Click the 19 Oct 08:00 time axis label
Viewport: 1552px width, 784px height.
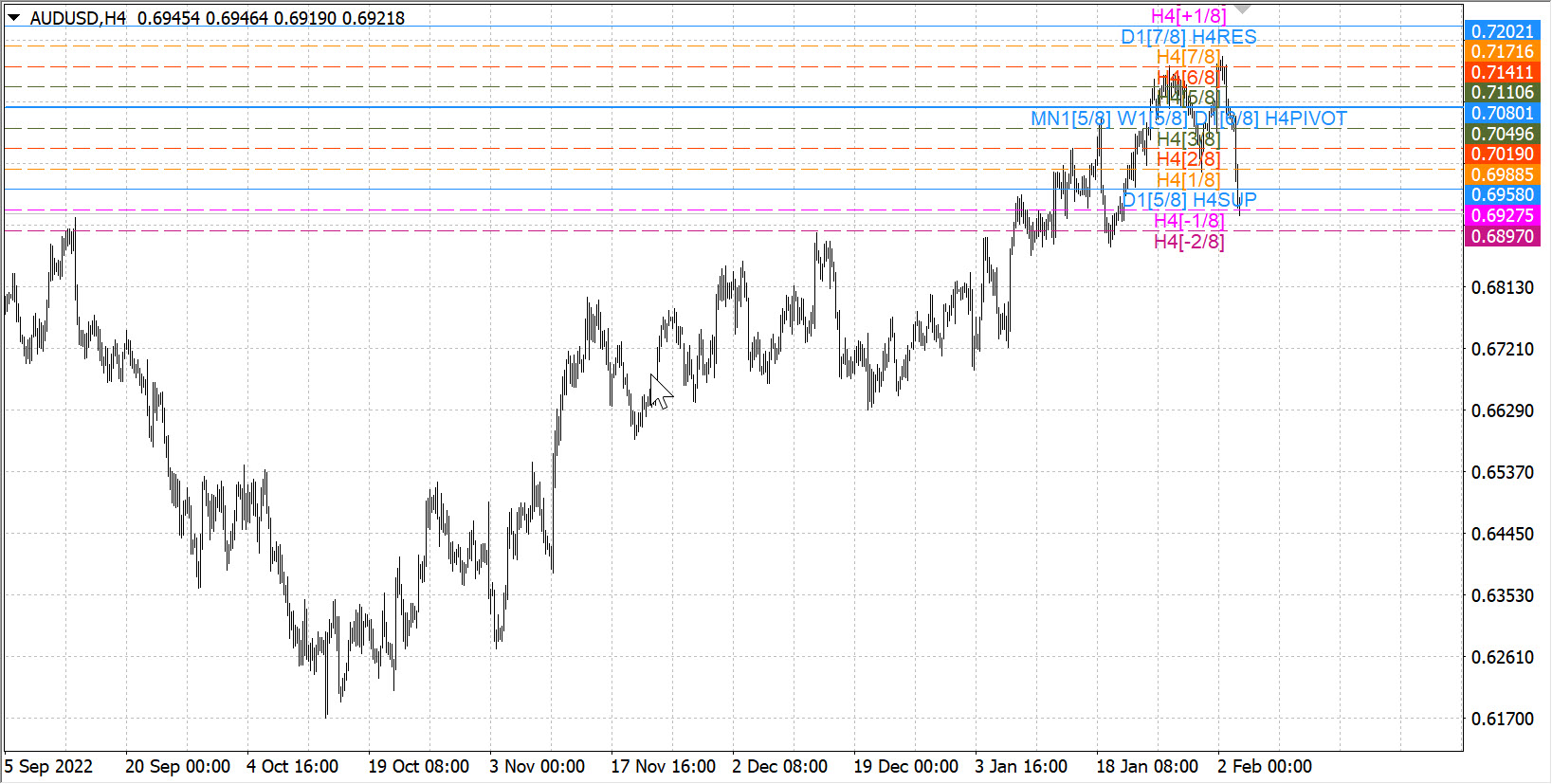tap(418, 767)
